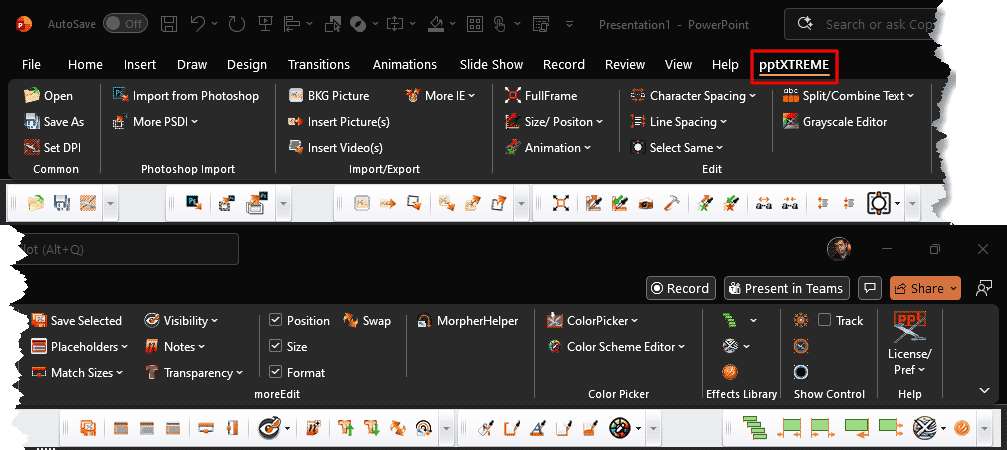The height and width of the screenshot is (450, 1007).
Task: Click orange ball icon in Effects Library
Action: [730, 371]
